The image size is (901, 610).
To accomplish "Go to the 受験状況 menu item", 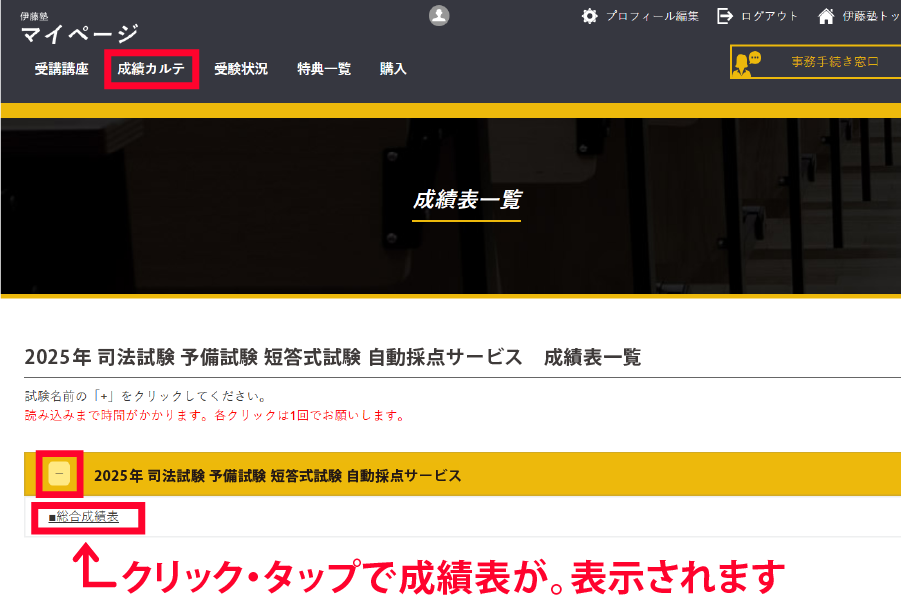I will pos(241,69).
